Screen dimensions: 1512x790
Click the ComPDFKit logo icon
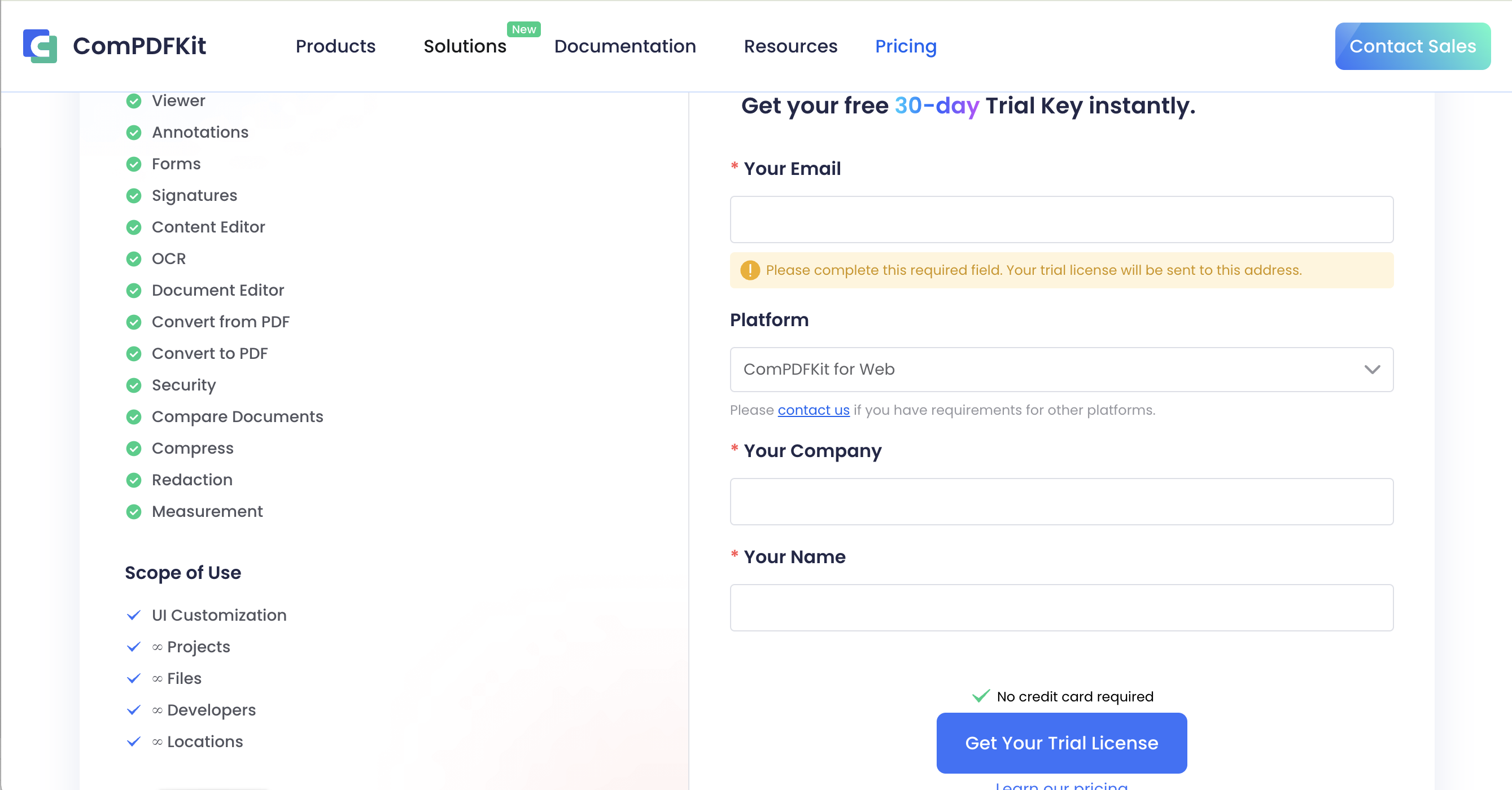[x=40, y=46]
